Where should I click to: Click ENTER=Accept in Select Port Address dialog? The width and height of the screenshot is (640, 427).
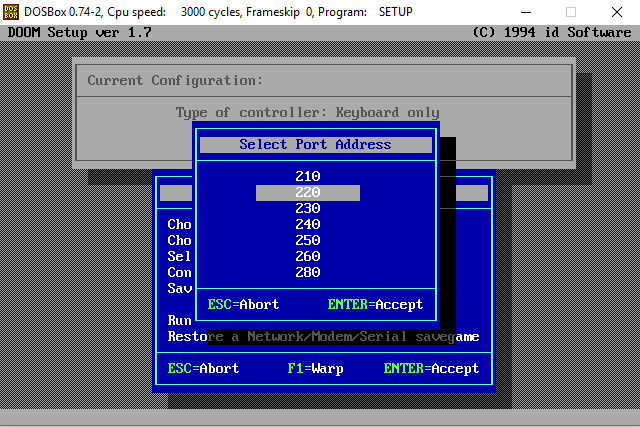pos(375,305)
